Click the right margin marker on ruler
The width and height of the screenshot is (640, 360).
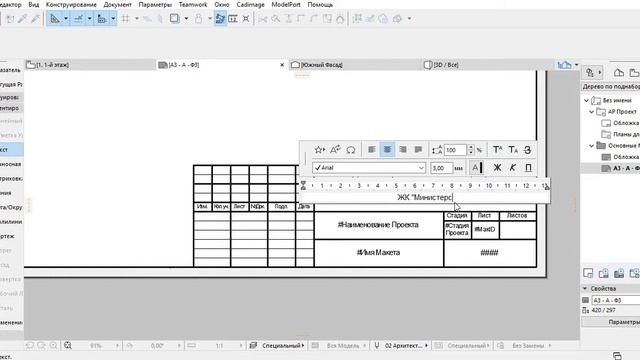[x=547, y=187]
